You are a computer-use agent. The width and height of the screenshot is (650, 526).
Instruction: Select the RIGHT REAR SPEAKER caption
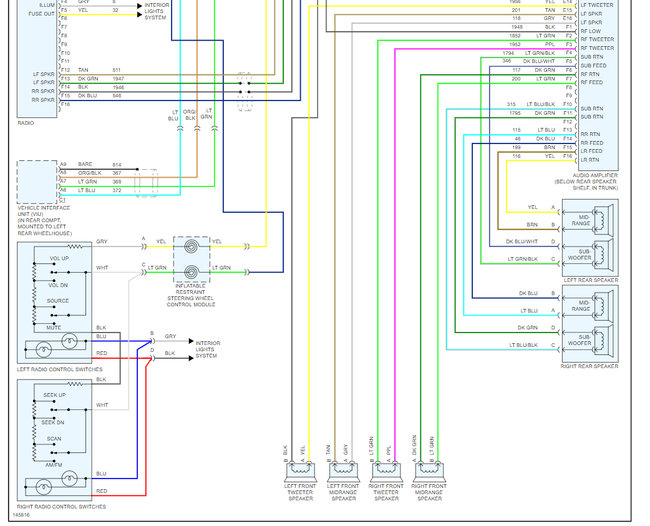coord(589,366)
